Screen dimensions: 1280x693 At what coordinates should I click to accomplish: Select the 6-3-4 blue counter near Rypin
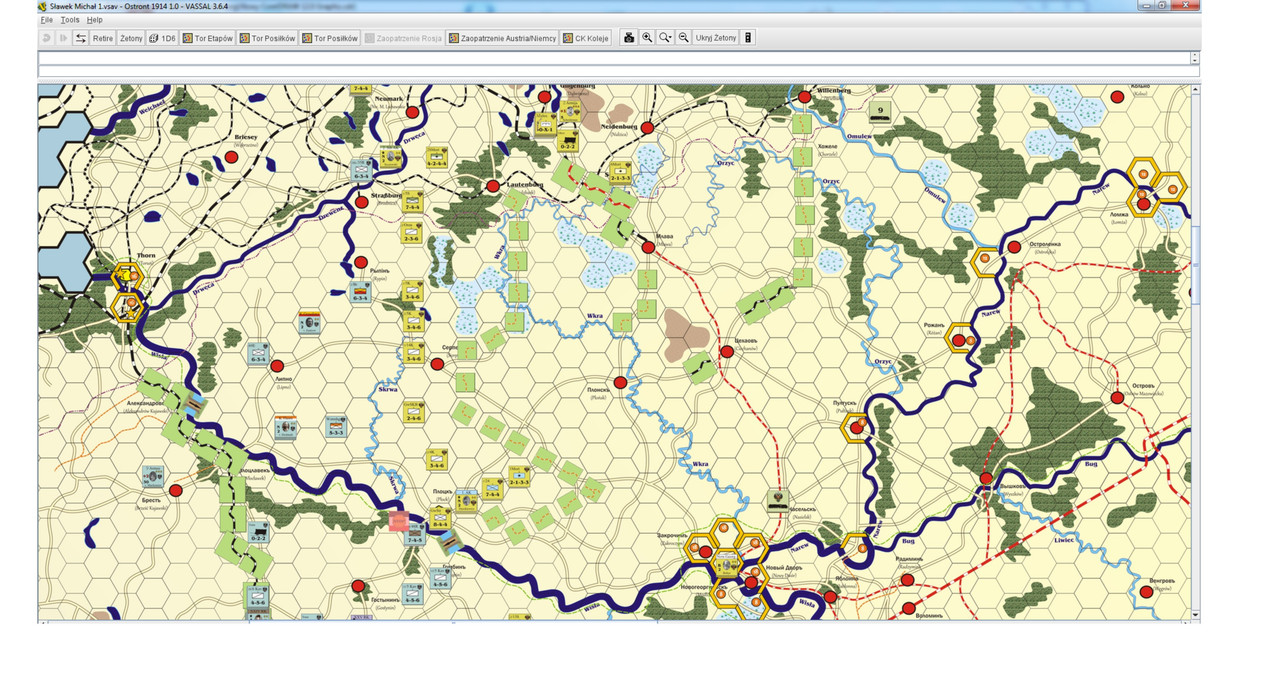tap(361, 293)
